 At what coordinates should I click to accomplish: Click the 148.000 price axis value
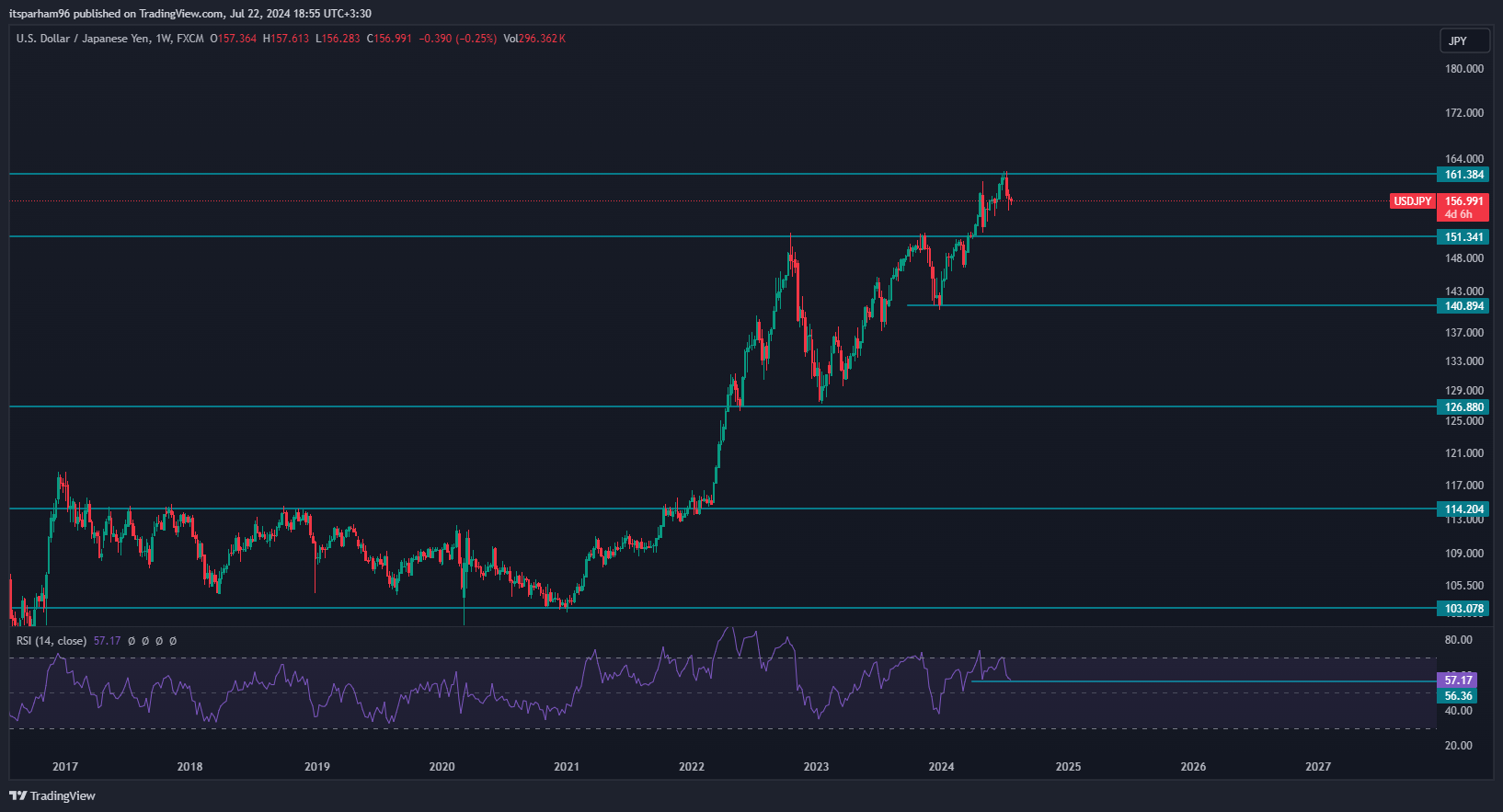click(1464, 258)
